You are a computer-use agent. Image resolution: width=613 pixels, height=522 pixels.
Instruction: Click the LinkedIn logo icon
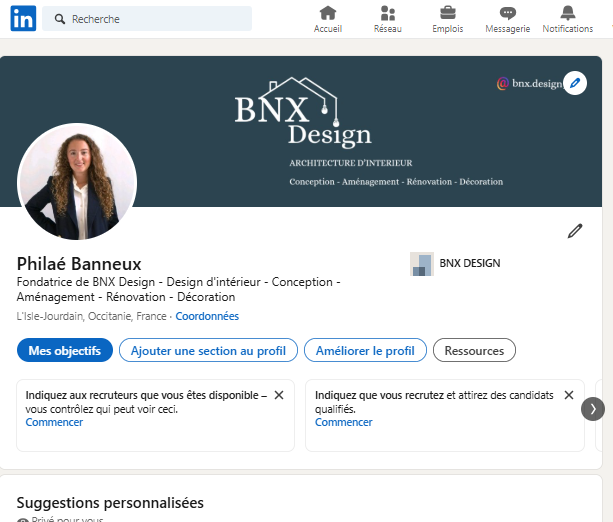coord(24,19)
